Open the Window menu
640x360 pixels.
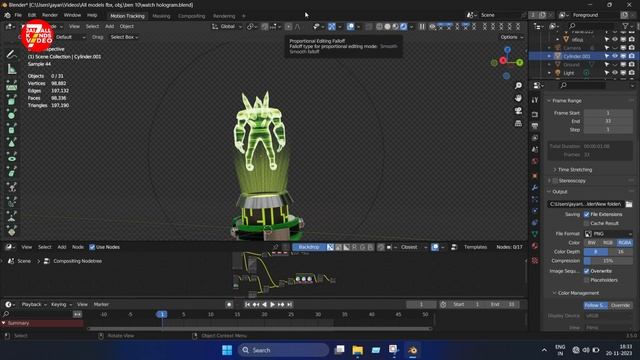click(72, 15)
